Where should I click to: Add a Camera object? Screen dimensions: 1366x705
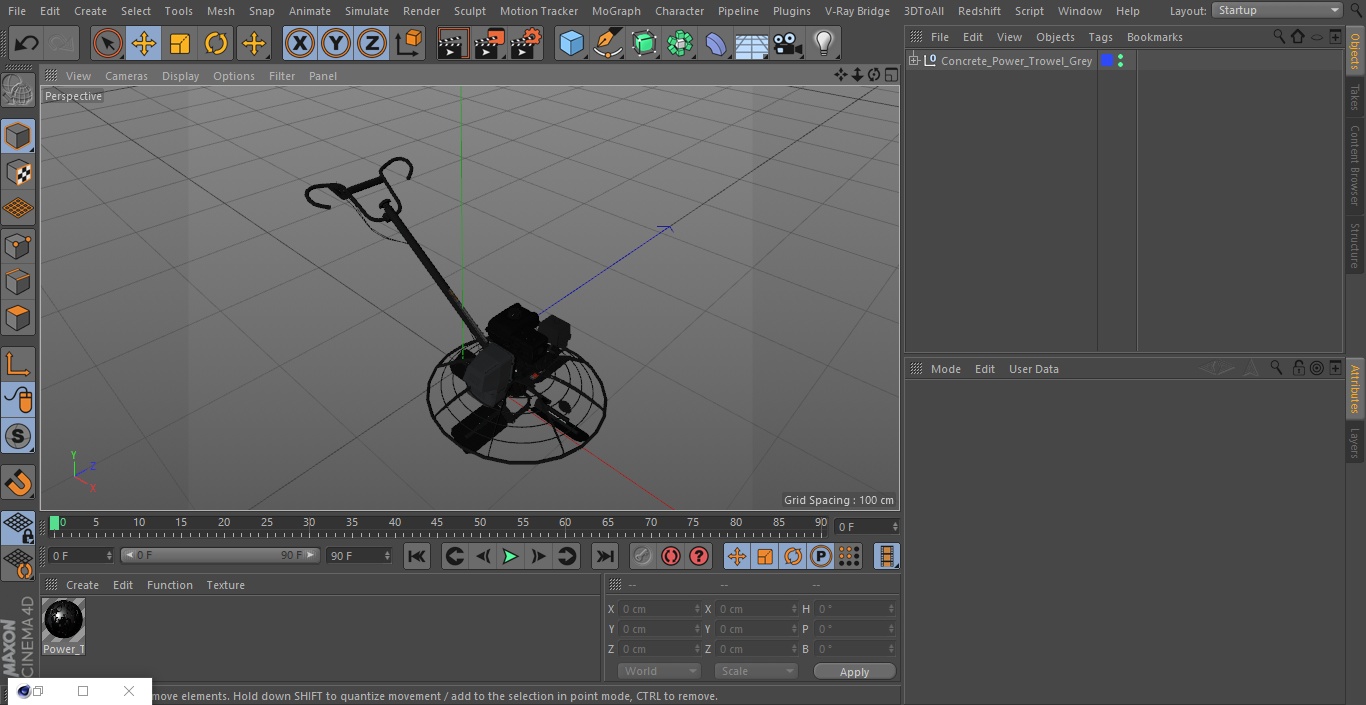click(788, 43)
